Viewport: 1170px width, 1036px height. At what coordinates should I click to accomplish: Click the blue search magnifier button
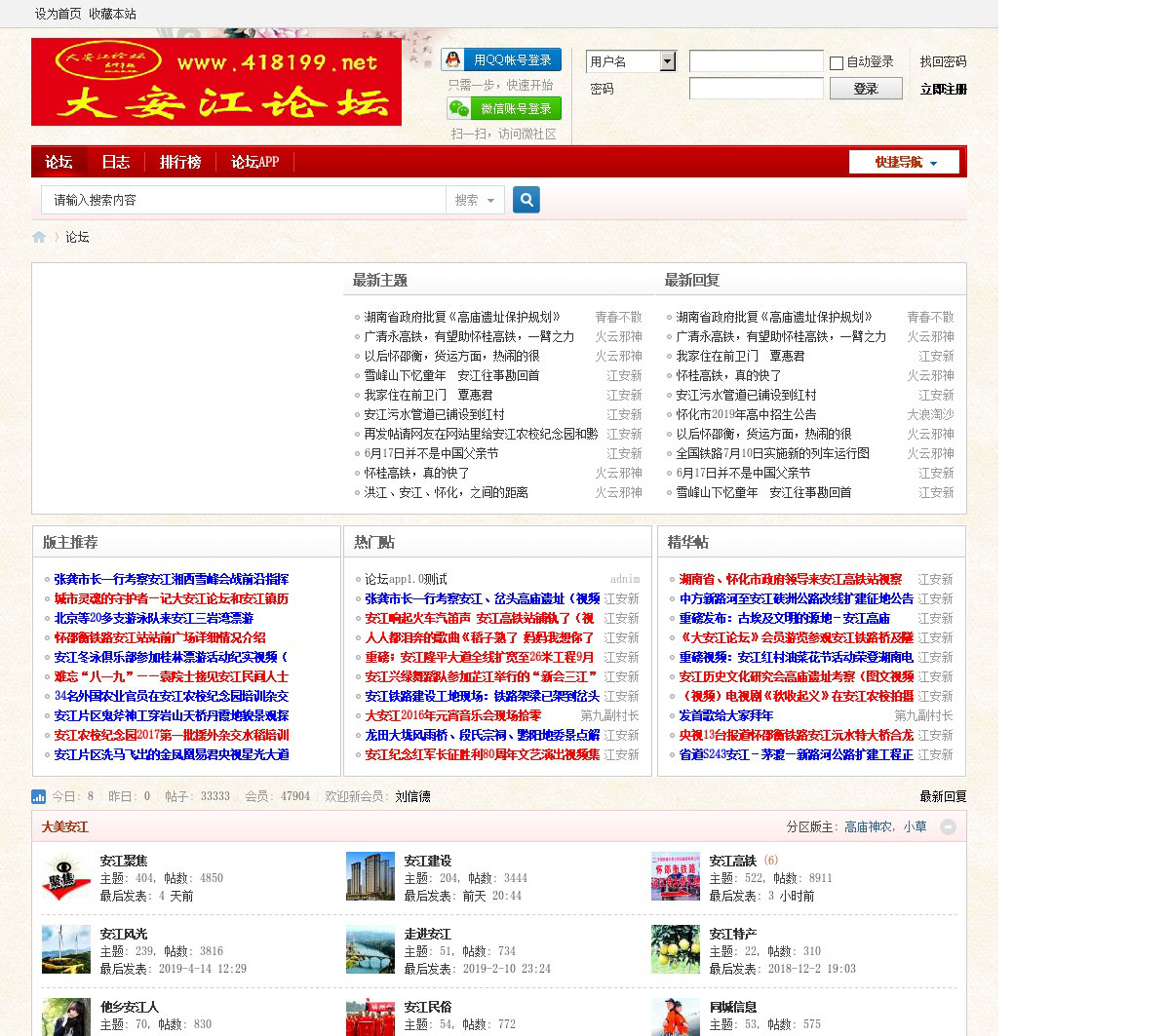click(526, 200)
